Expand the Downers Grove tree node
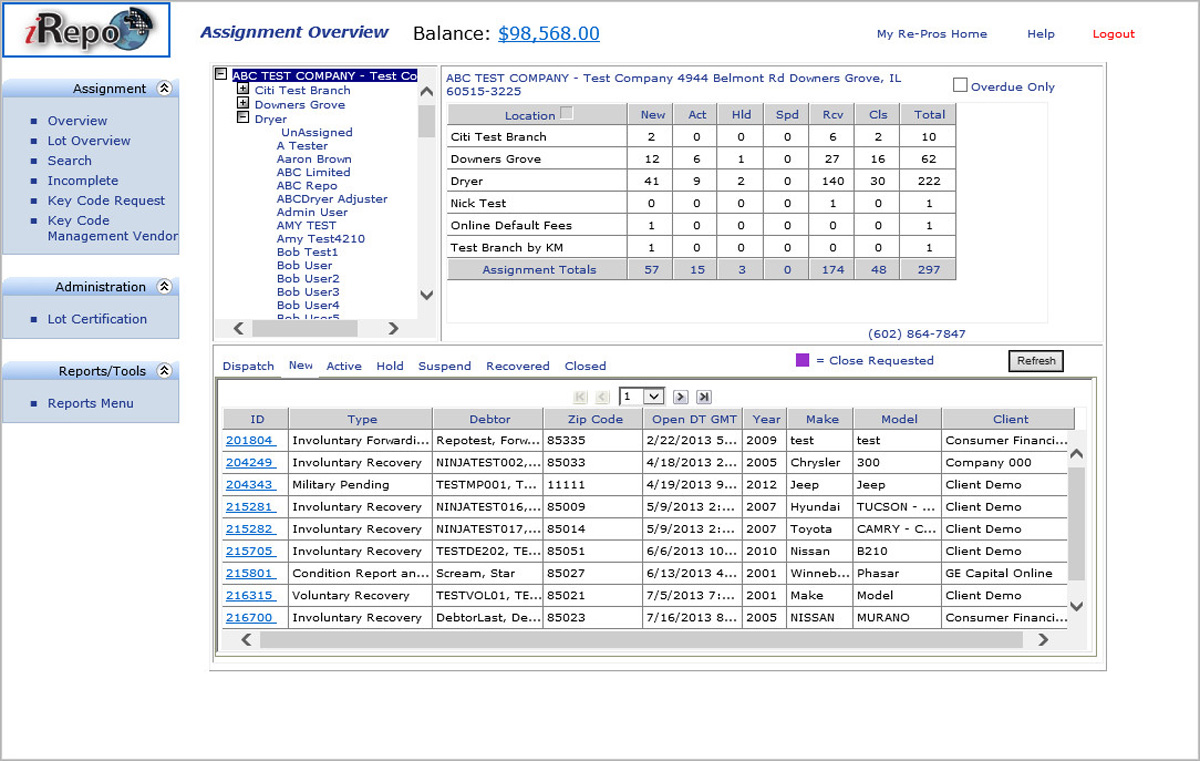Screen dimensions: 1200x761 [x=242, y=104]
